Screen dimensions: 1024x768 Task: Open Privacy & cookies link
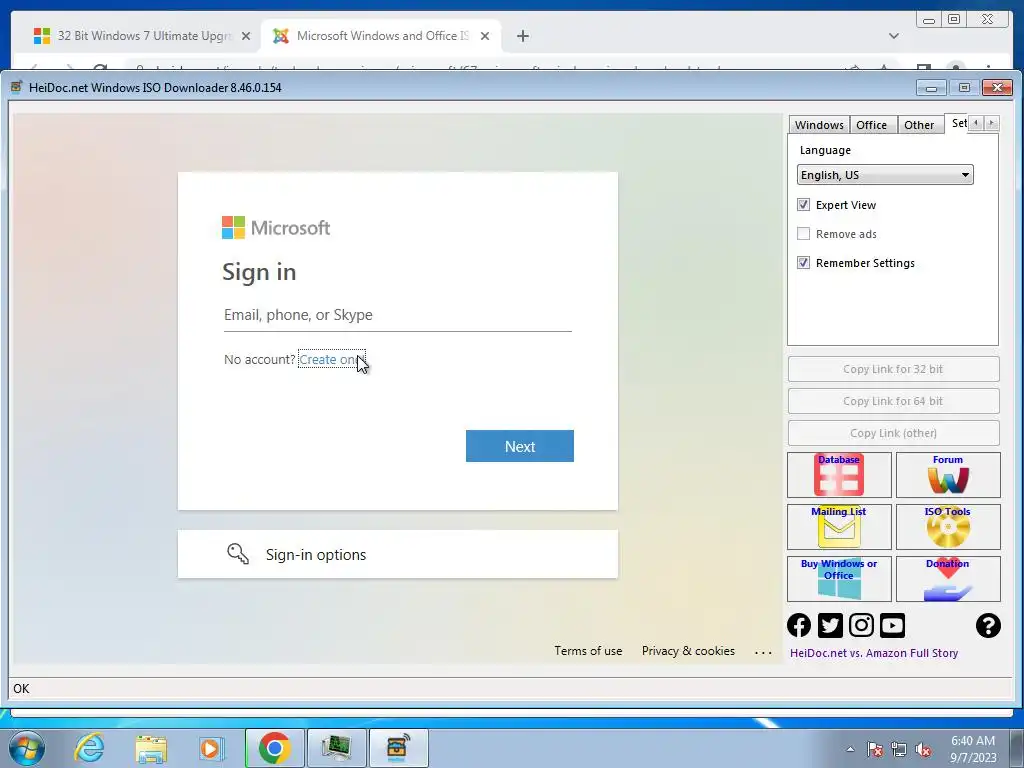tap(688, 650)
